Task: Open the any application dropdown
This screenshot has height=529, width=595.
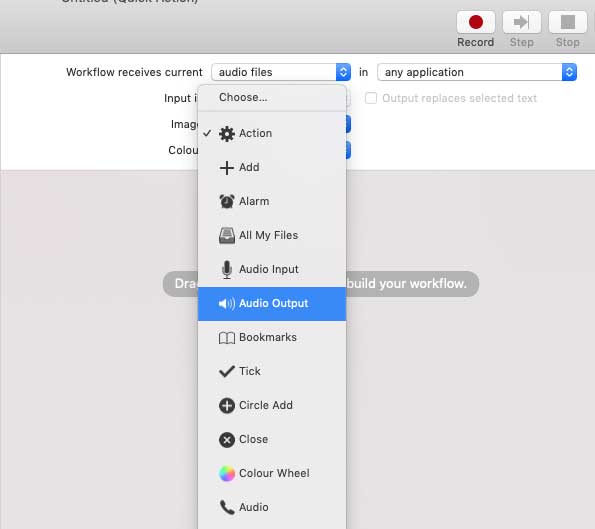Action: 477,72
